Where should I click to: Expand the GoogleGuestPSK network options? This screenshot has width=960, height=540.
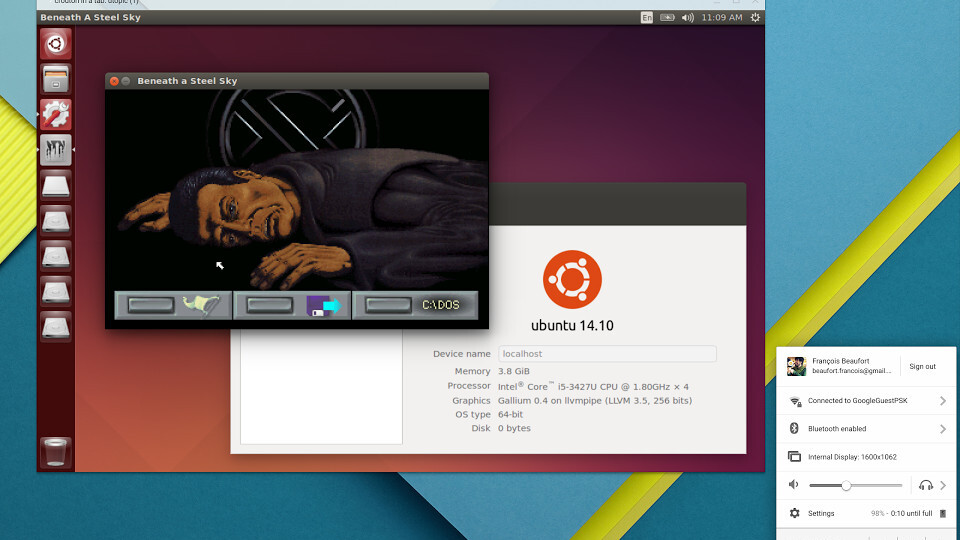[x=942, y=401]
